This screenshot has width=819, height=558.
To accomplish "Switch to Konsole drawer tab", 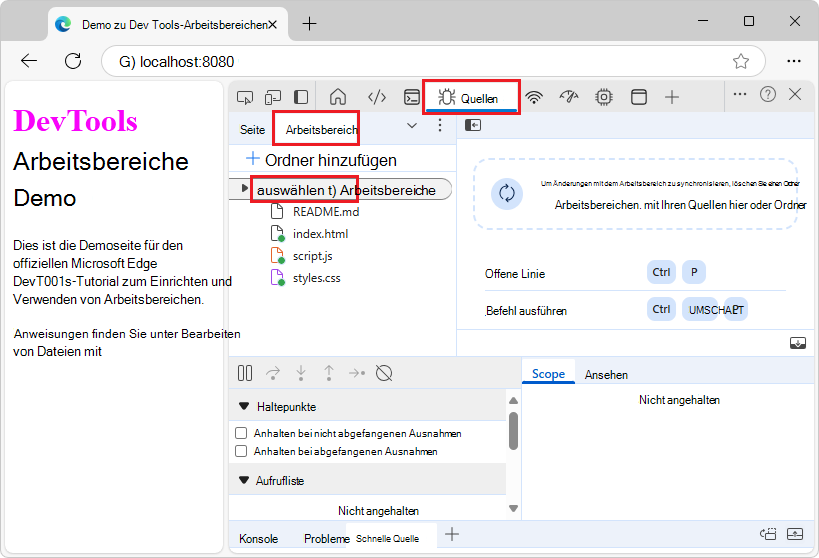I will click(259, 539).
